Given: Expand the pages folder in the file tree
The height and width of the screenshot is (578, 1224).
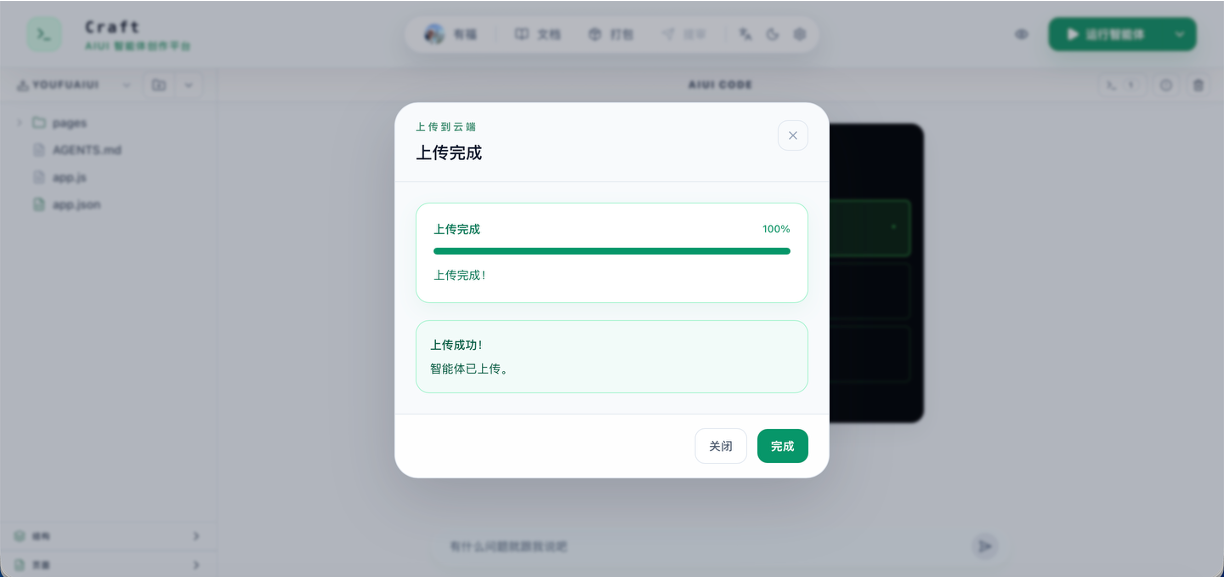Looking at the screenshot, I should 19,123.
